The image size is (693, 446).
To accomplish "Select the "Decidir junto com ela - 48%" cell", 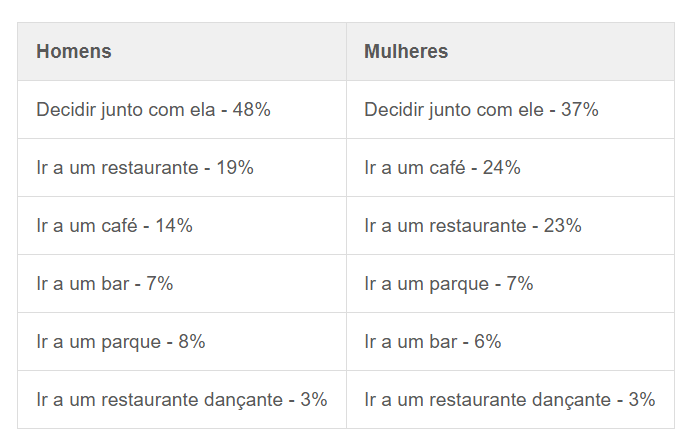I will pyautogui.click(x=153, y=110).
